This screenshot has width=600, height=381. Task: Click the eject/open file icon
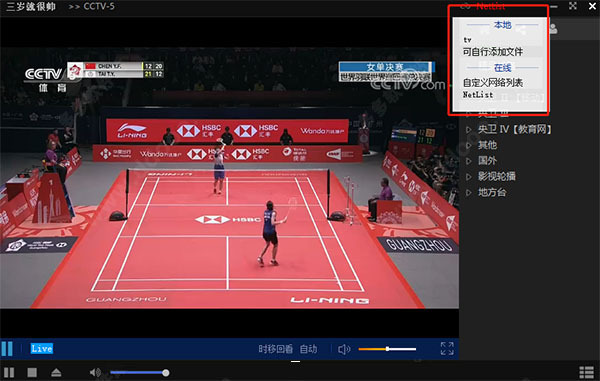[56, 372]
